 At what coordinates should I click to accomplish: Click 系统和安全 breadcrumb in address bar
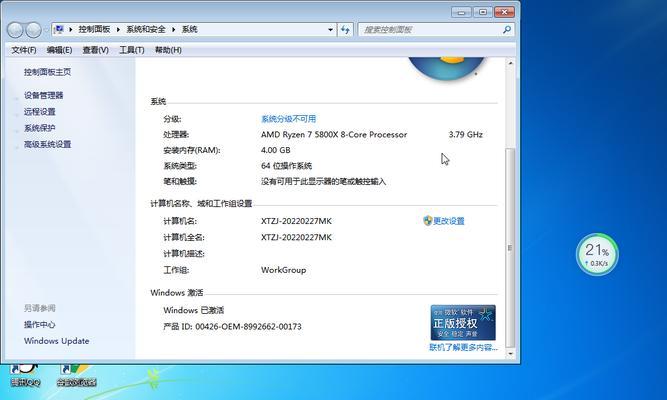(x=145, y=29)
